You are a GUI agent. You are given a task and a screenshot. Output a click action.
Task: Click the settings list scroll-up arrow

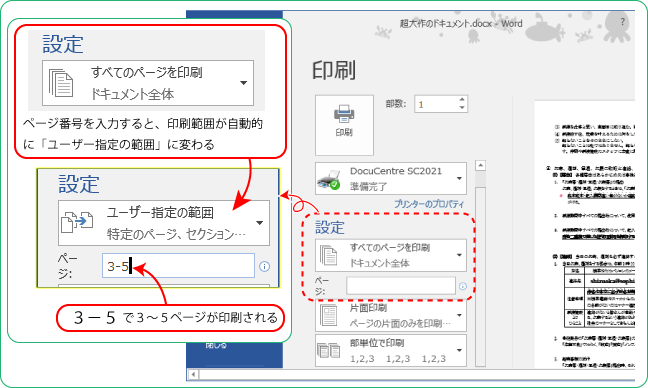click(480, 166)
